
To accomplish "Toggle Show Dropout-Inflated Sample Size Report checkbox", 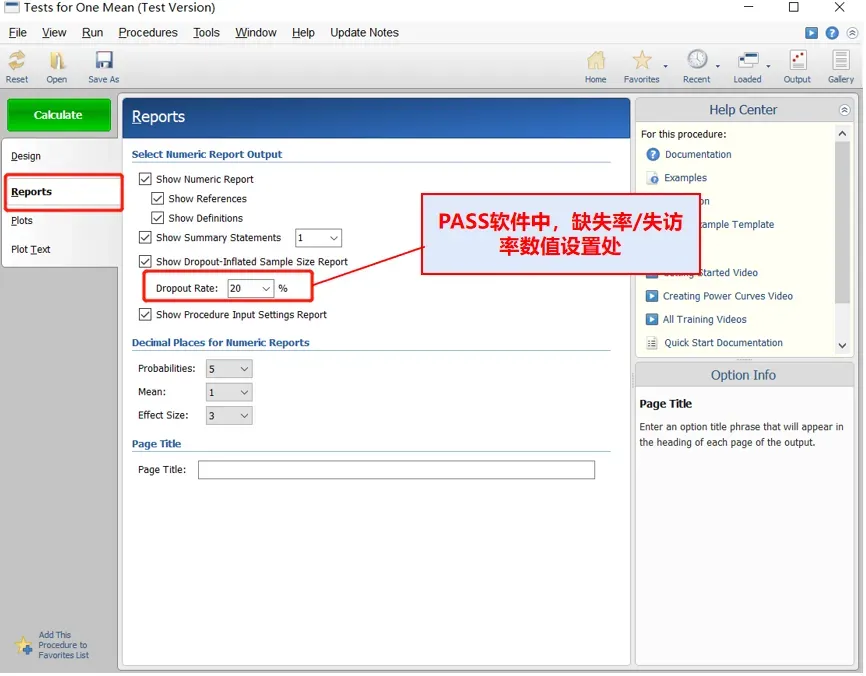I will (x=145, y=262).
